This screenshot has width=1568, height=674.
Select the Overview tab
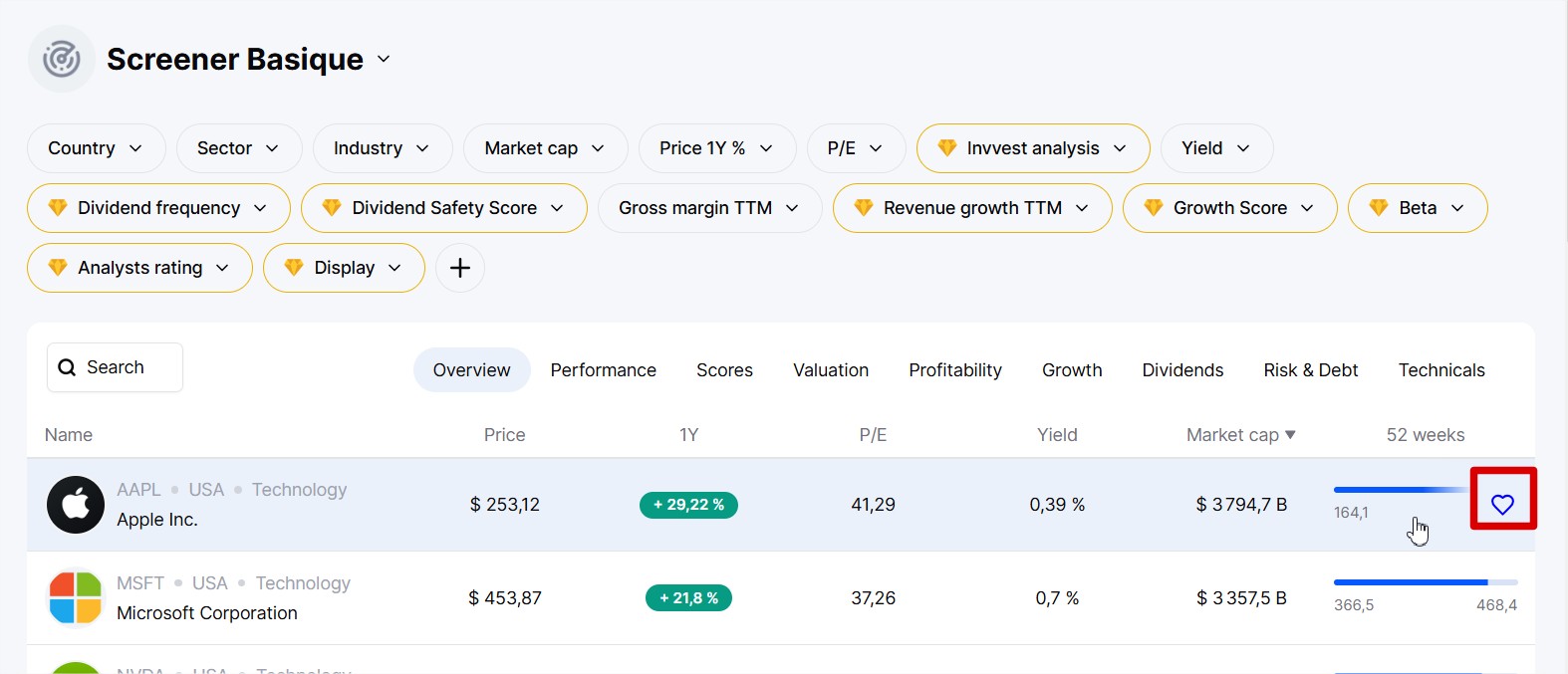pyautogui.click(x=472, y=370)
